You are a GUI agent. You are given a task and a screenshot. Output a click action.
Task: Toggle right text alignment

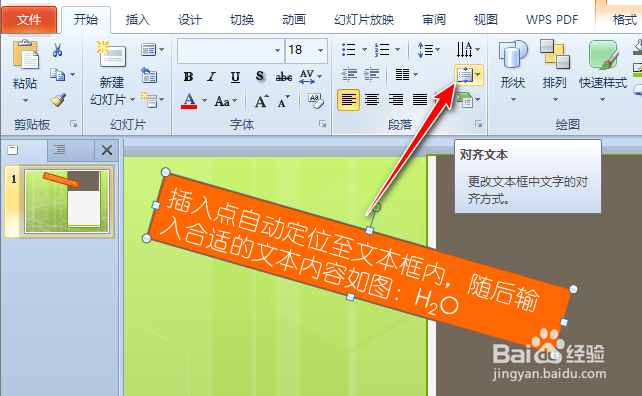click(x=396, y=100)
